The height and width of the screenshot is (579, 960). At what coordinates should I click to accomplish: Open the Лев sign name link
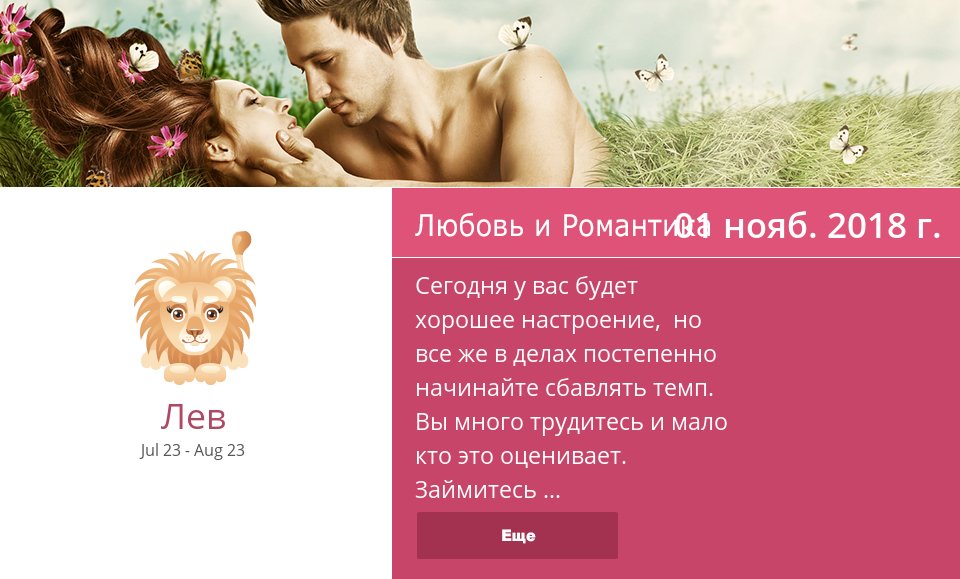[x=193, y=417]
